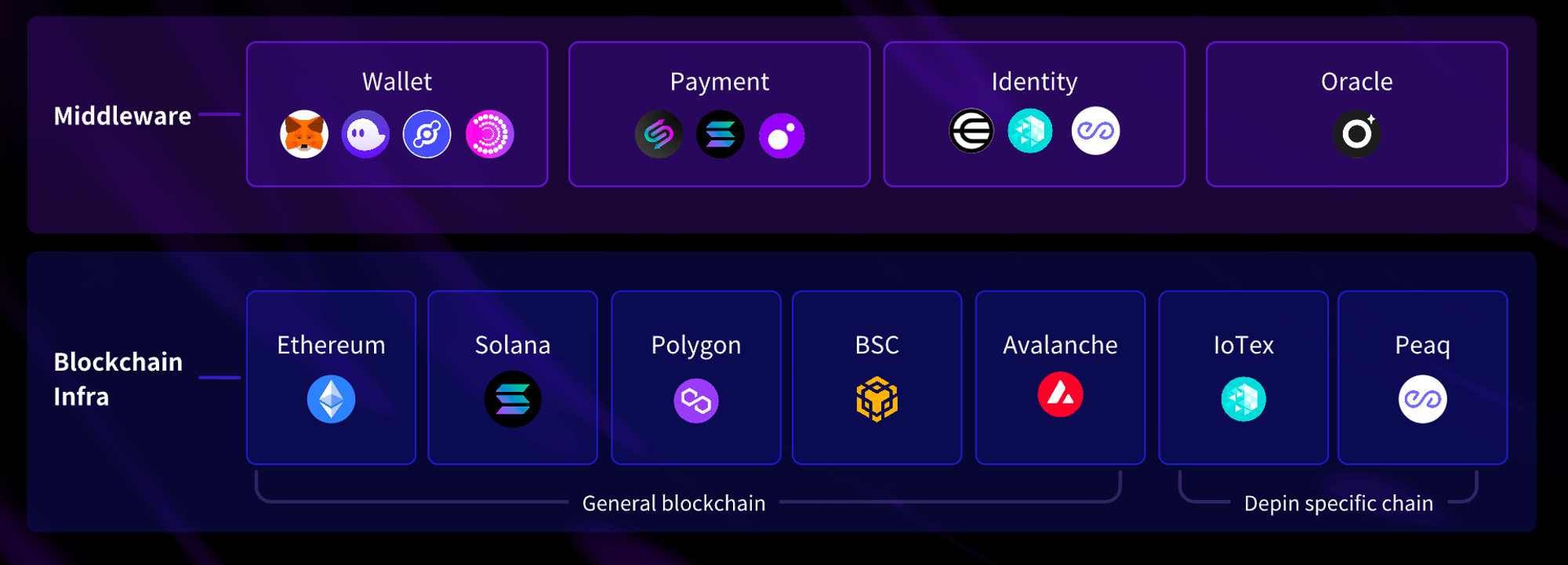The width and height of the screenshot is (1568, 565).
Task: Select the purple circle icon under Payment
Action: point(782,136)
